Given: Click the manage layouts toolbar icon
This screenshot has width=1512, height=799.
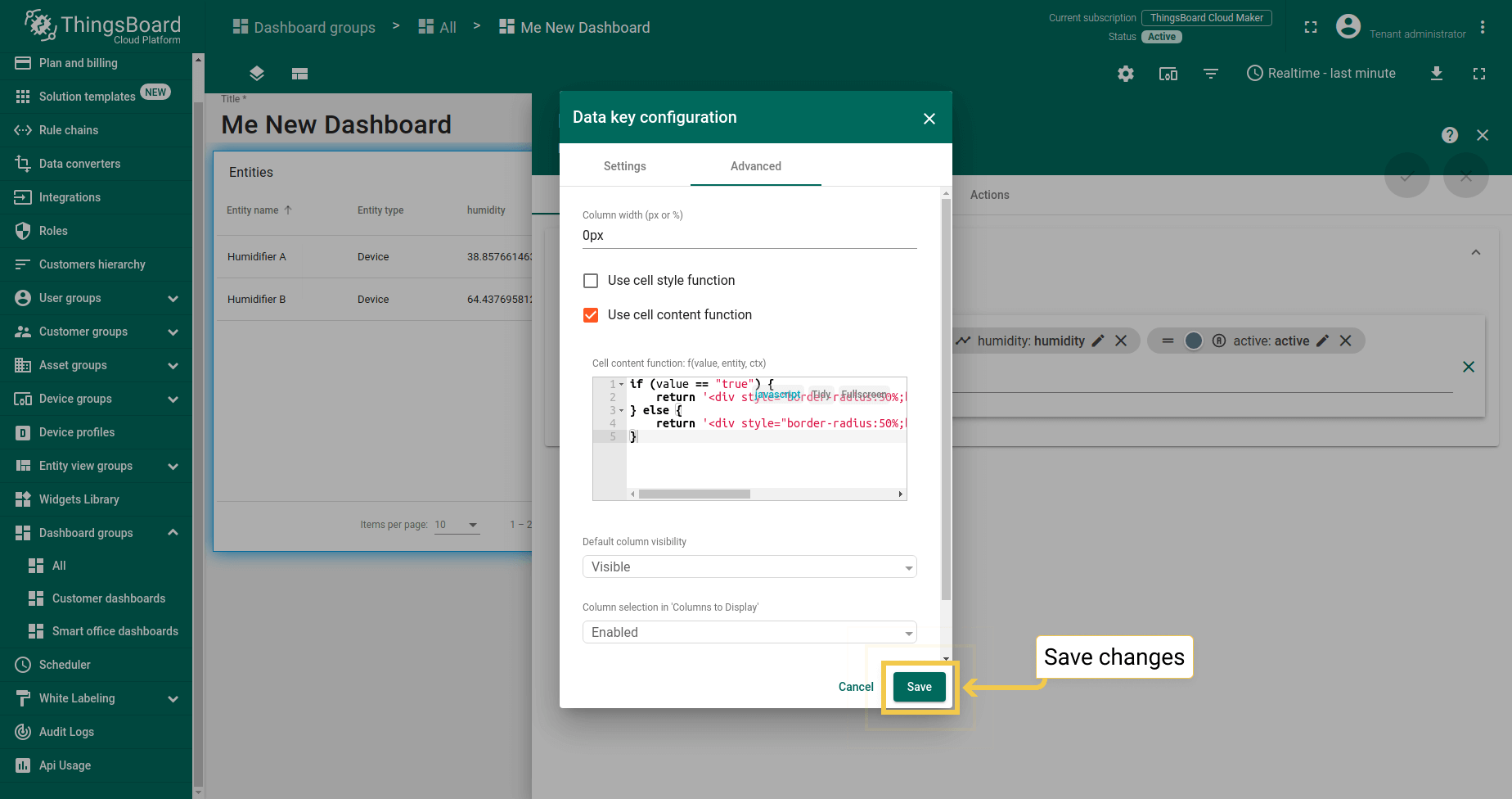Looking at the screenshot, I should [299, 74].
